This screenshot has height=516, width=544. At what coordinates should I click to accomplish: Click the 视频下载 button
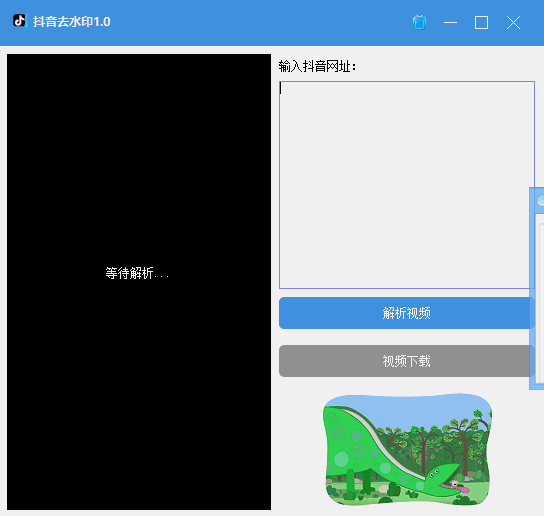[x=407, y=361]
